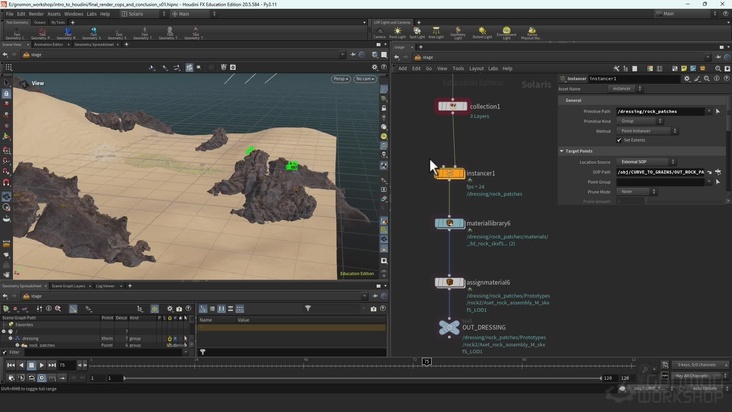732x412 pixels.
Task: Go back in the scene view path
Action: pyautogui.click(x=5, y=55)
